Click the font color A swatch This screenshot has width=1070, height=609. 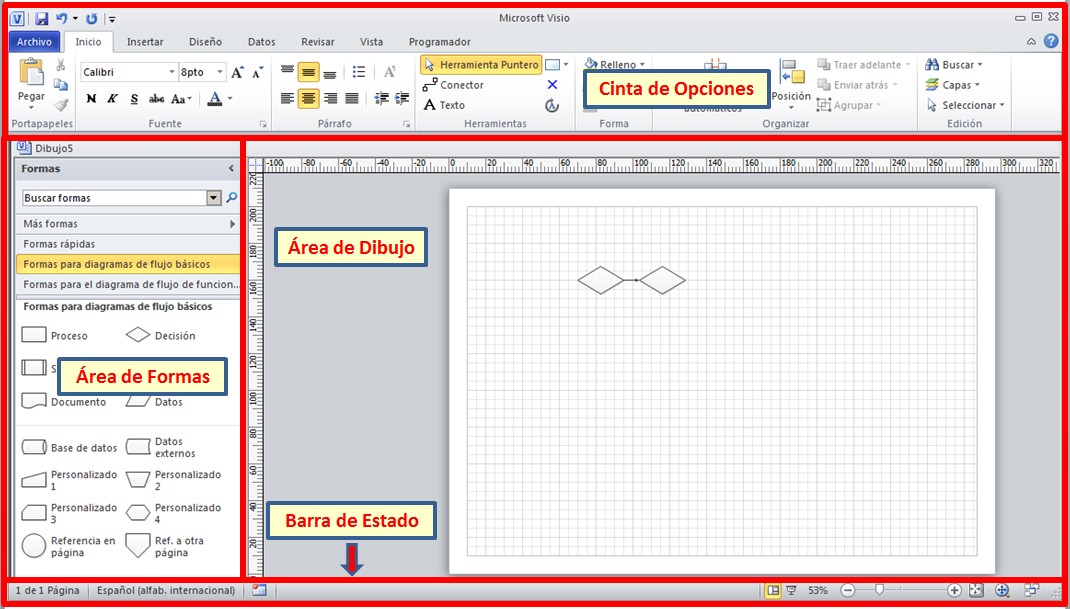[x=215, y=99]
